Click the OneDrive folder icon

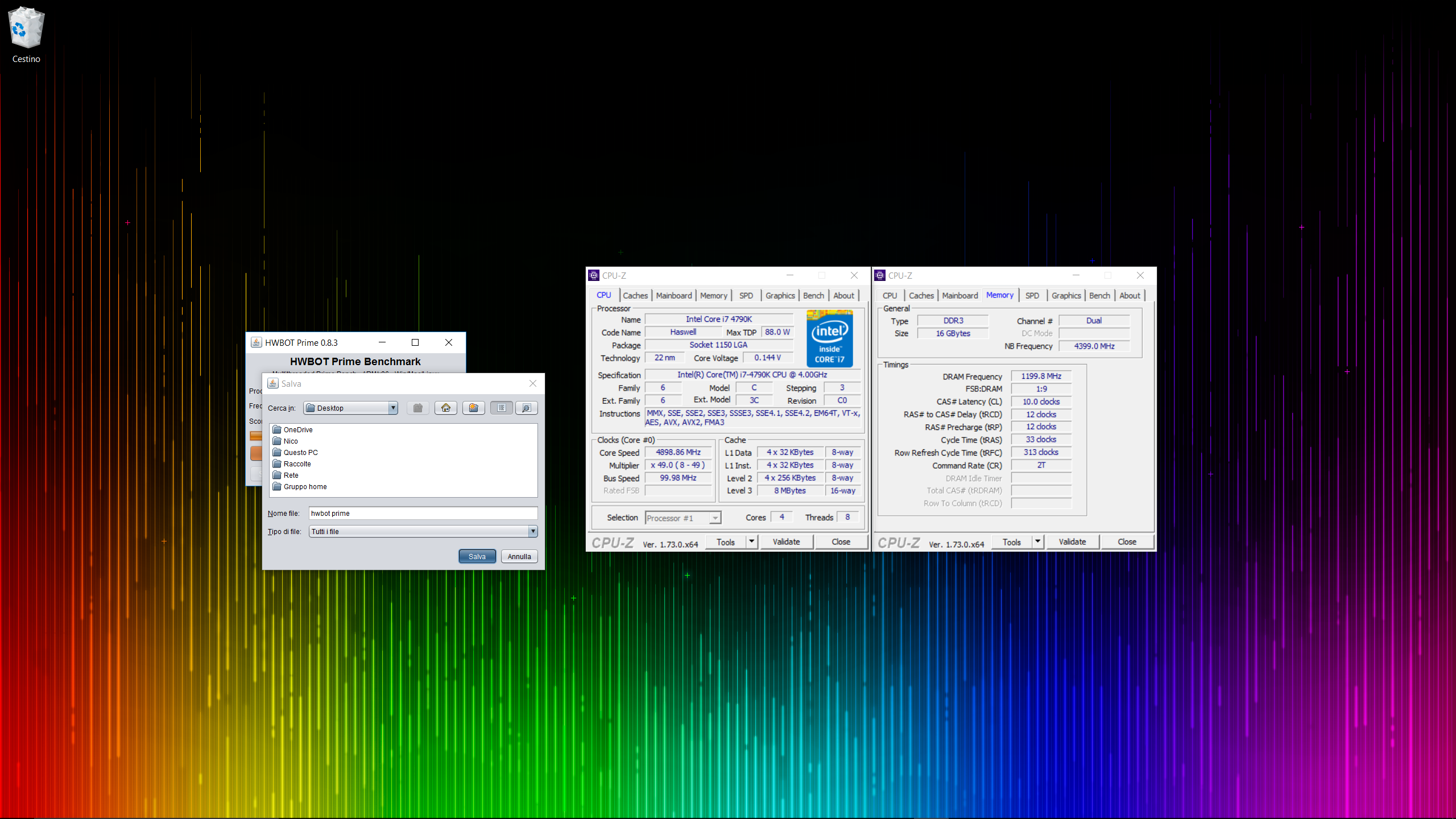click(277, 429)
